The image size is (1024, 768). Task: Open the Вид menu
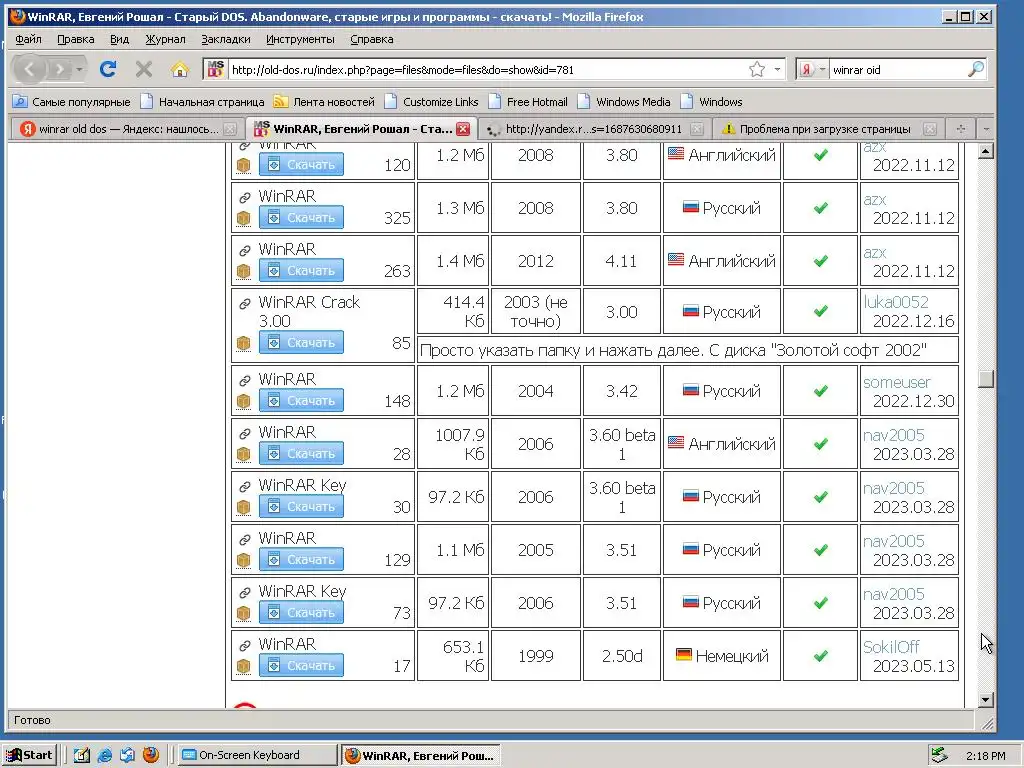(120, 39)
